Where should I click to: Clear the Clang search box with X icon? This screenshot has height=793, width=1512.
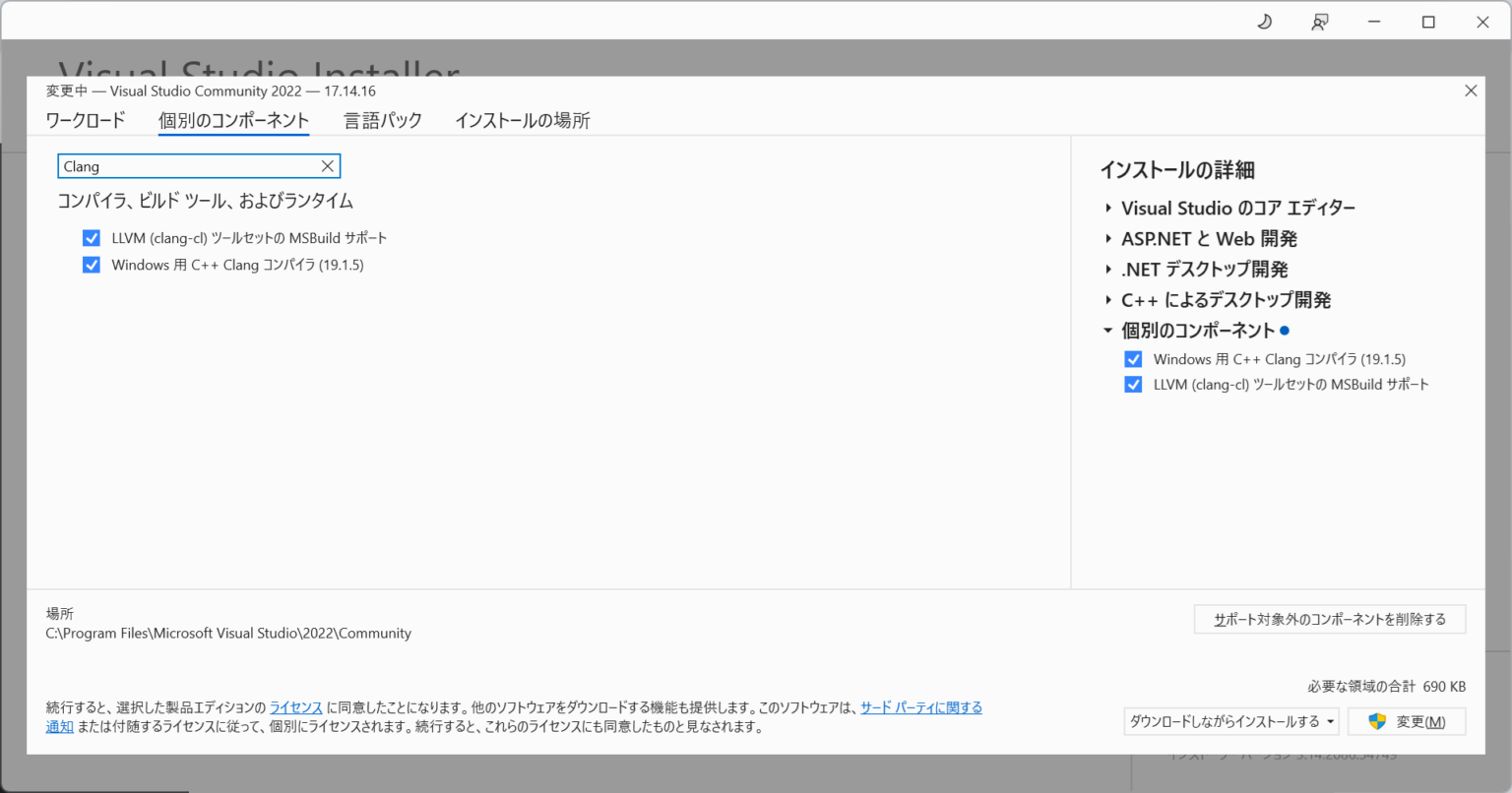328,166
